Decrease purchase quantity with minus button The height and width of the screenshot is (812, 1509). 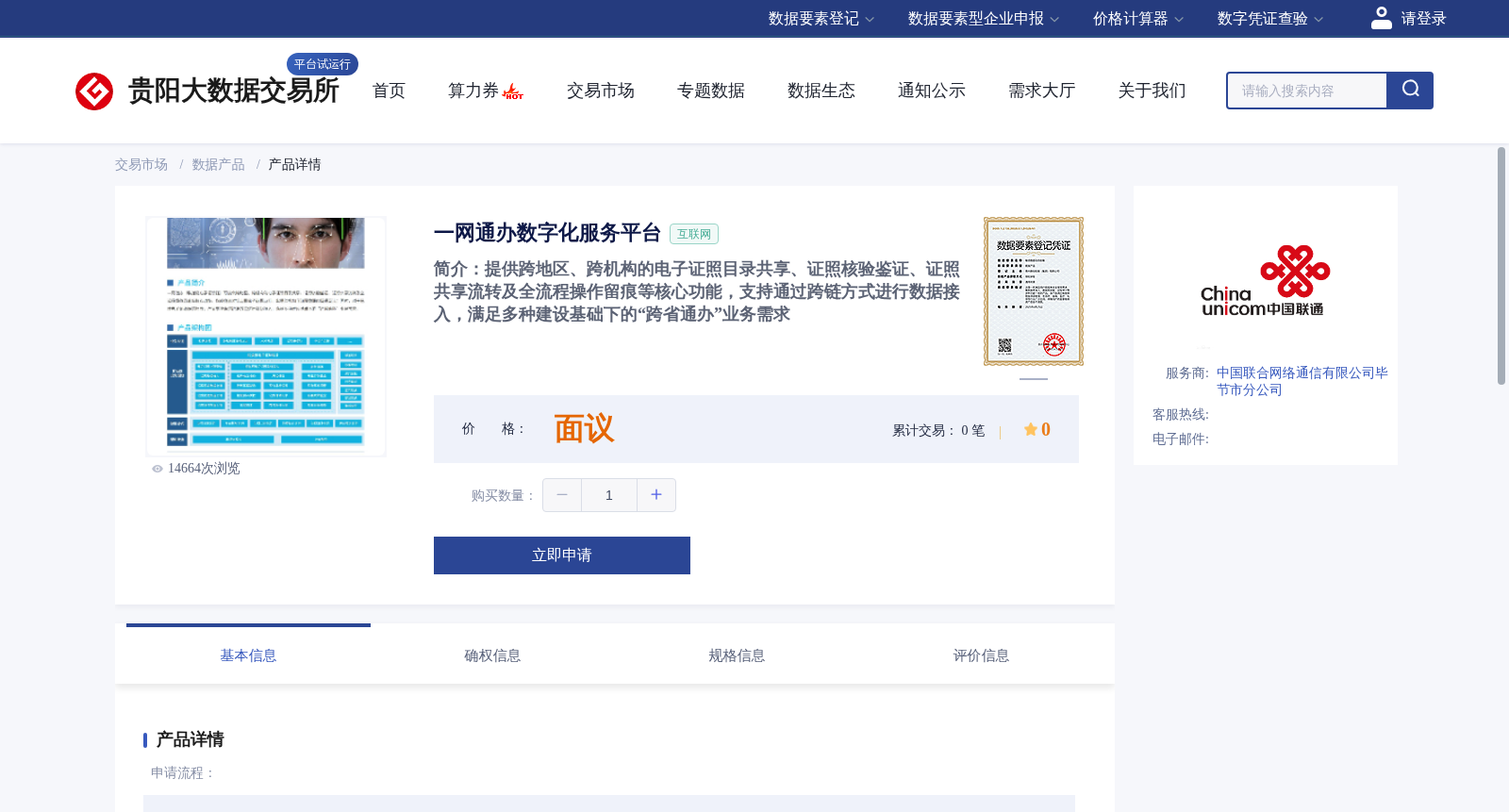pos(562,495)
